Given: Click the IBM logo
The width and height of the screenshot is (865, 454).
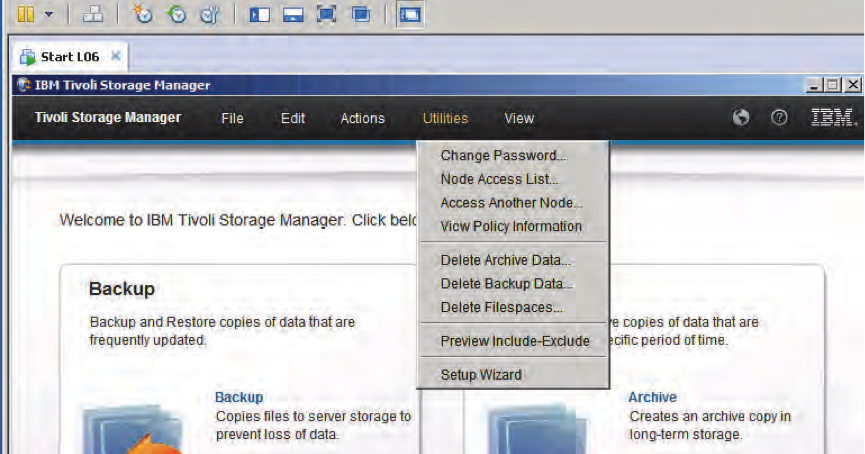Looking at the screenshot, I should point(834,117).
